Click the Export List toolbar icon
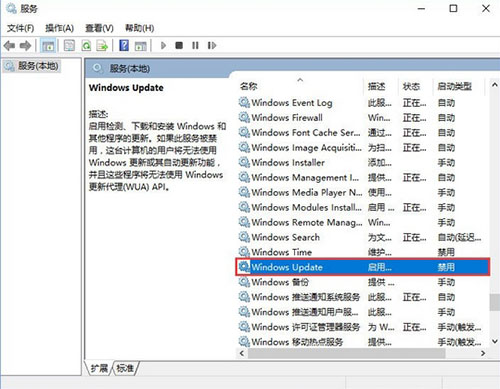Image resolution: width=500 pixels, height=389 pixels. pos(102,45)
